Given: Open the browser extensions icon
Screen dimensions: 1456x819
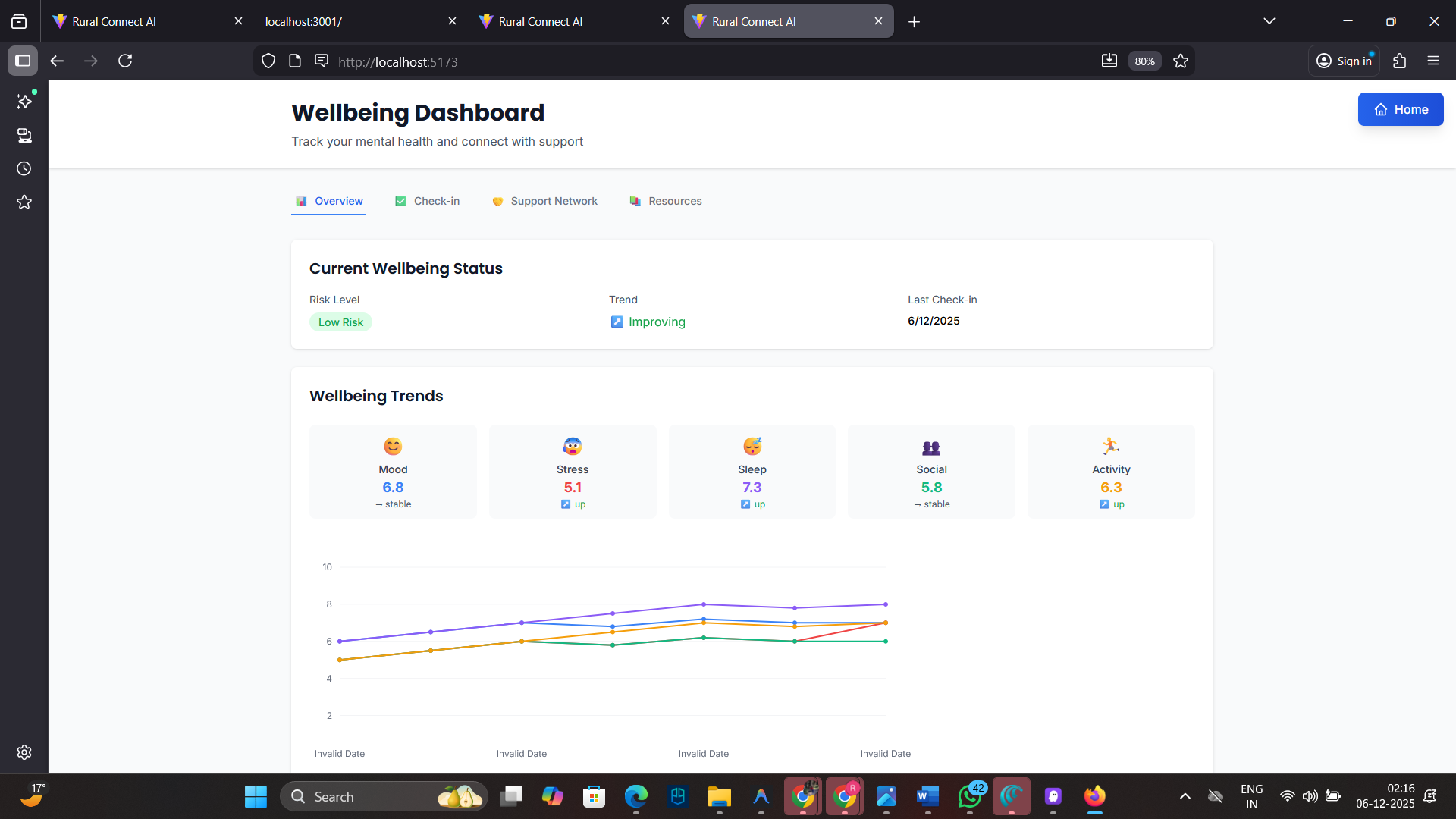Looking at the screenshot, I should (1399, 61).
